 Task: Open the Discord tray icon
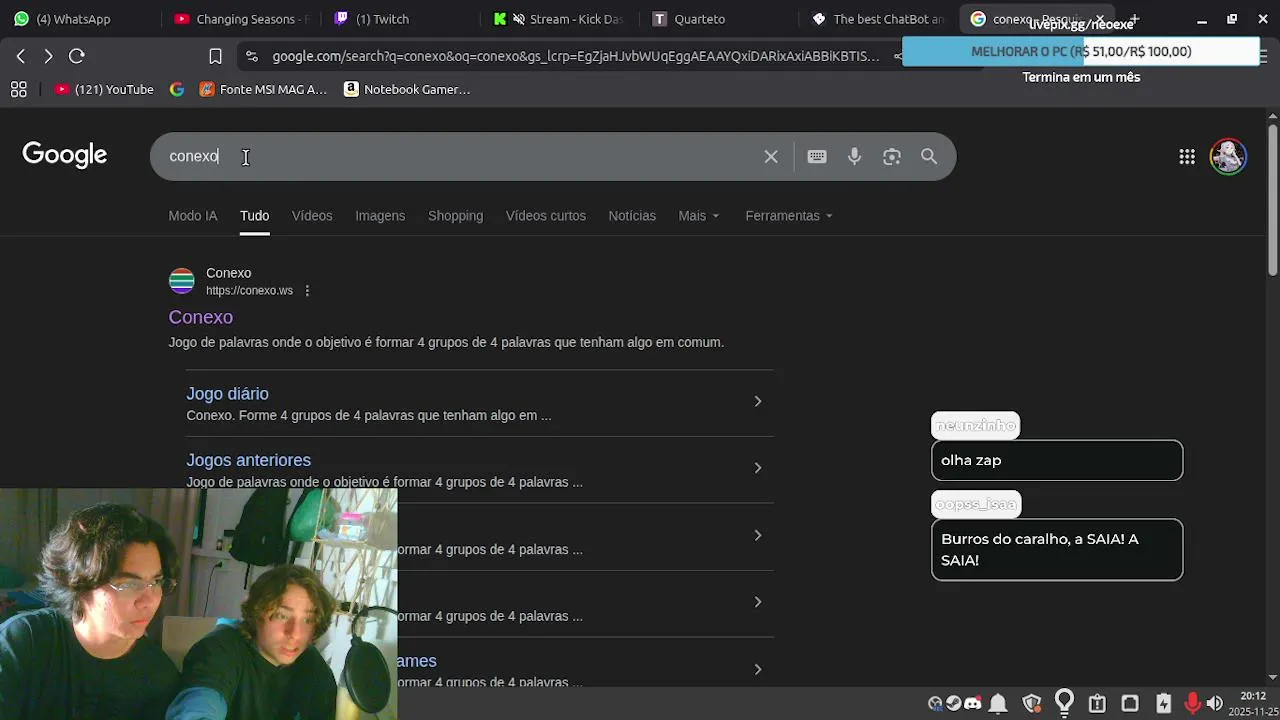coord(972,703)
